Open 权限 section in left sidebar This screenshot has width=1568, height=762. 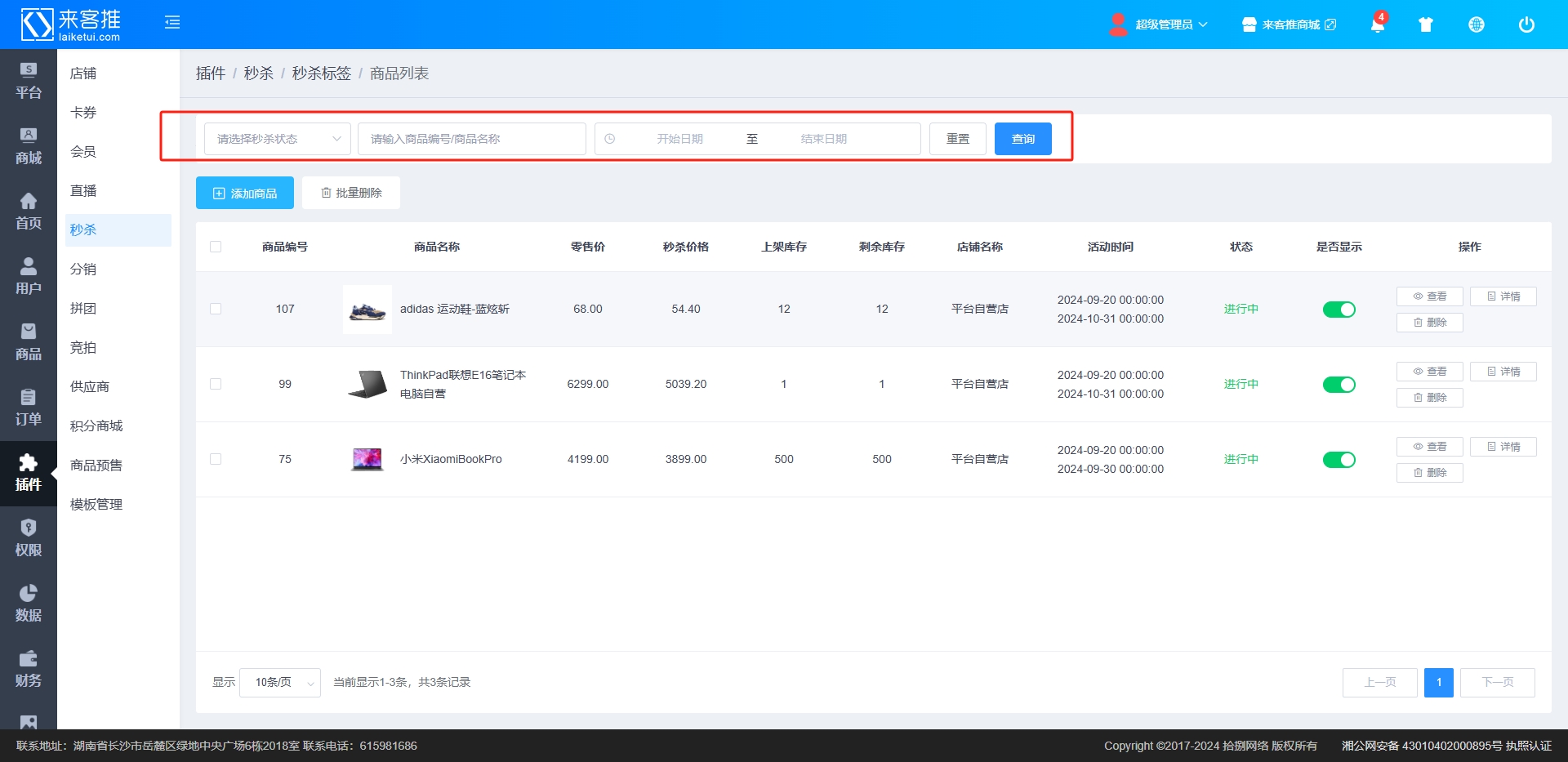(x=28, y=538)
